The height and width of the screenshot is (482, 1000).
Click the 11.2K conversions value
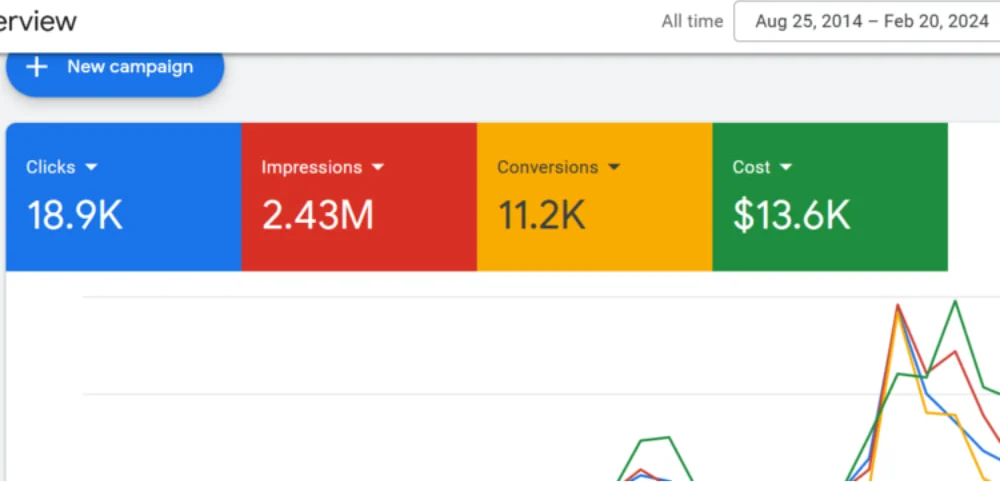pyautogui.click(x=541, y=215)
